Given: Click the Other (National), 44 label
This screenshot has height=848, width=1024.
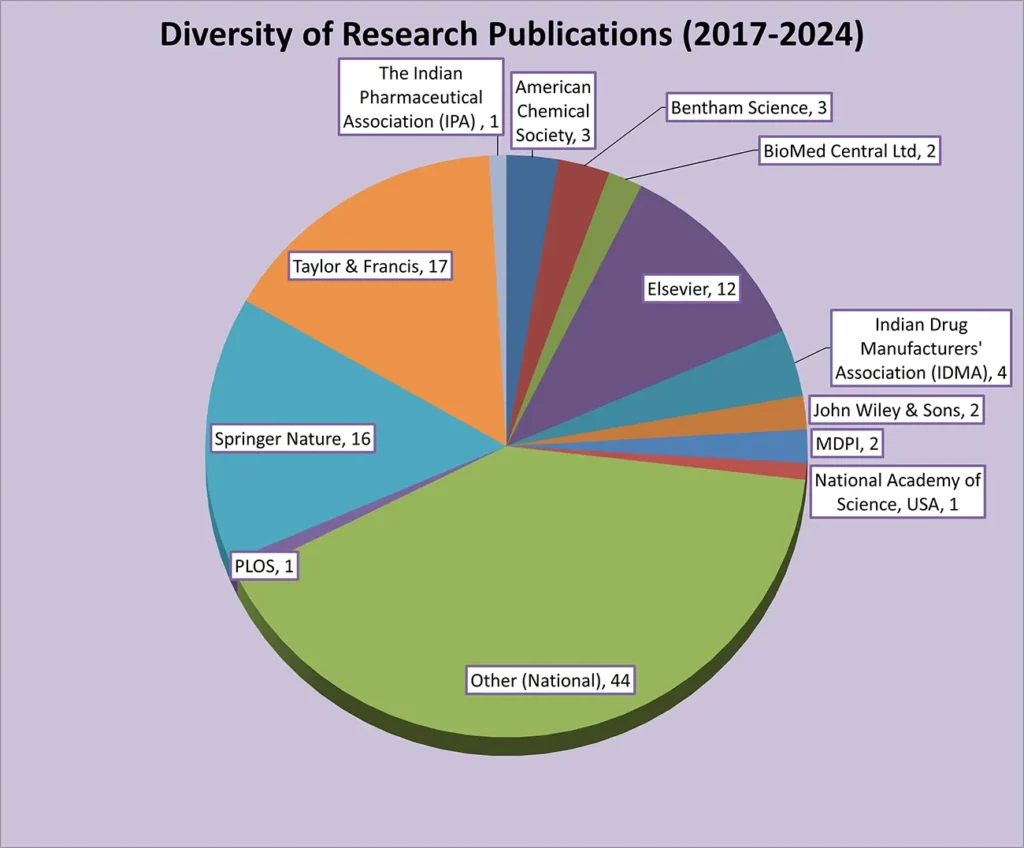Looking at the screenshot, I should click(553, 681).
